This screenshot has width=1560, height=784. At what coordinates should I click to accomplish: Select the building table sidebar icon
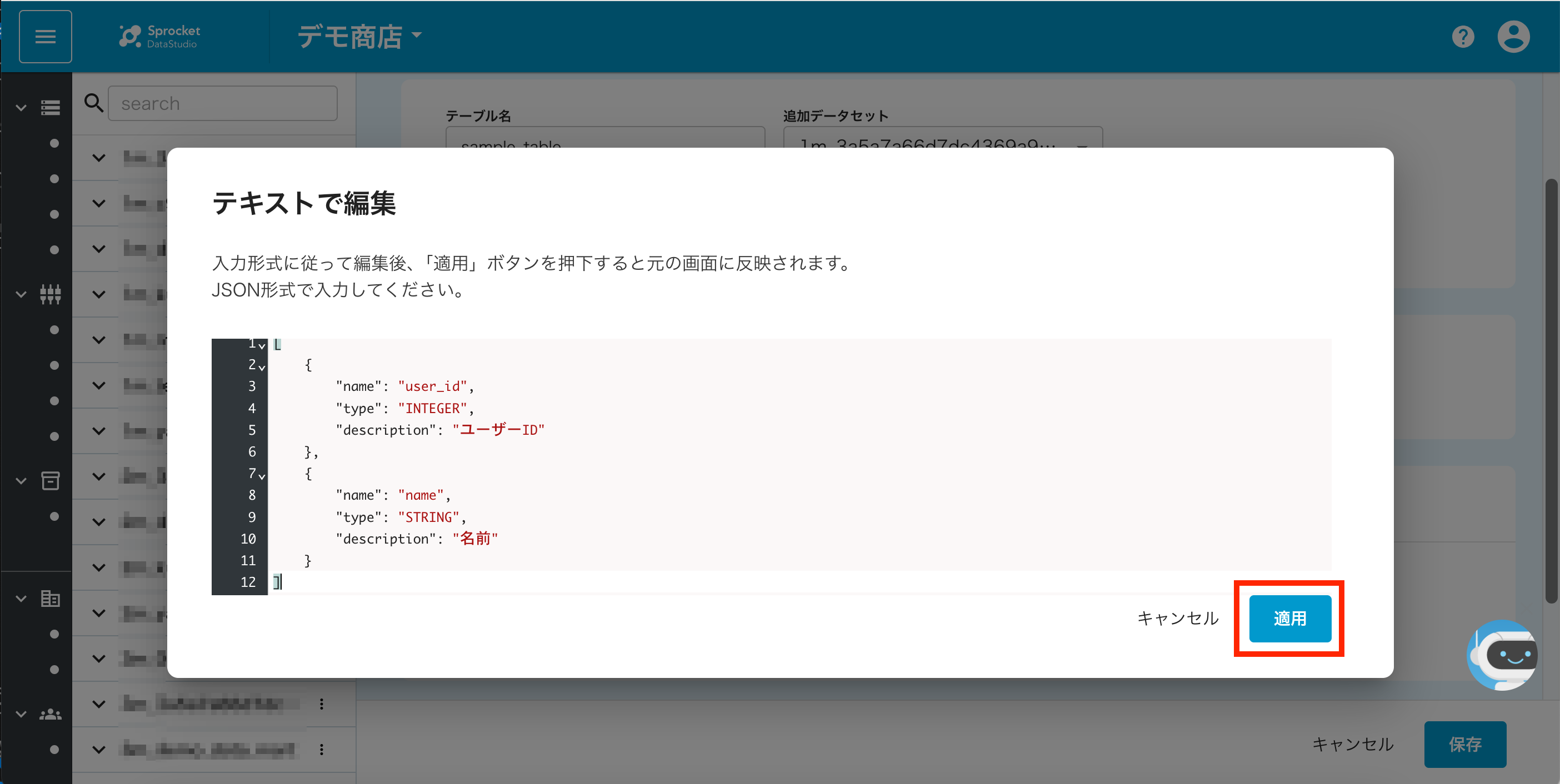point(50,599)
